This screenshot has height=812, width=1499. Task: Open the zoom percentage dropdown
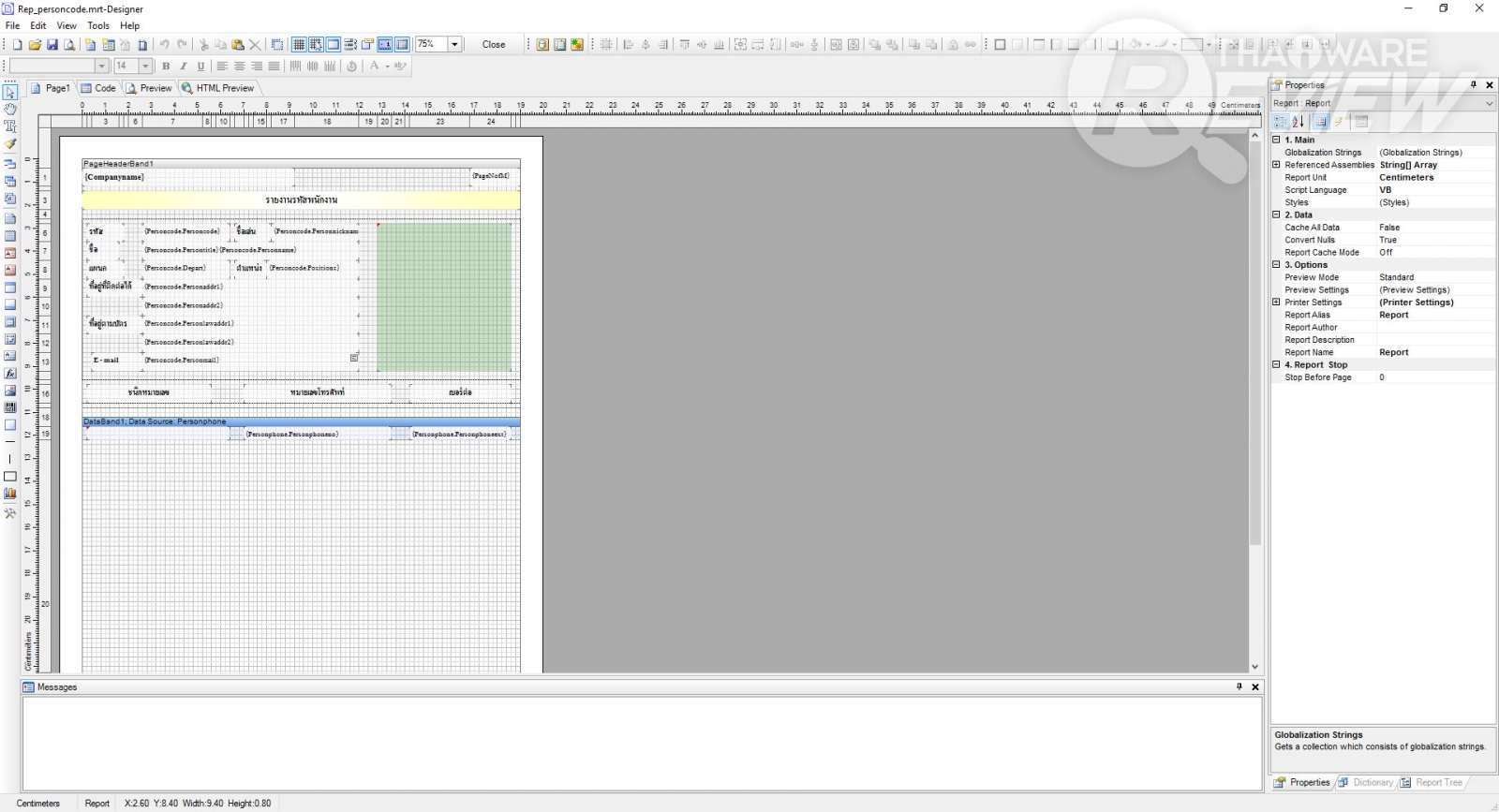455,45
